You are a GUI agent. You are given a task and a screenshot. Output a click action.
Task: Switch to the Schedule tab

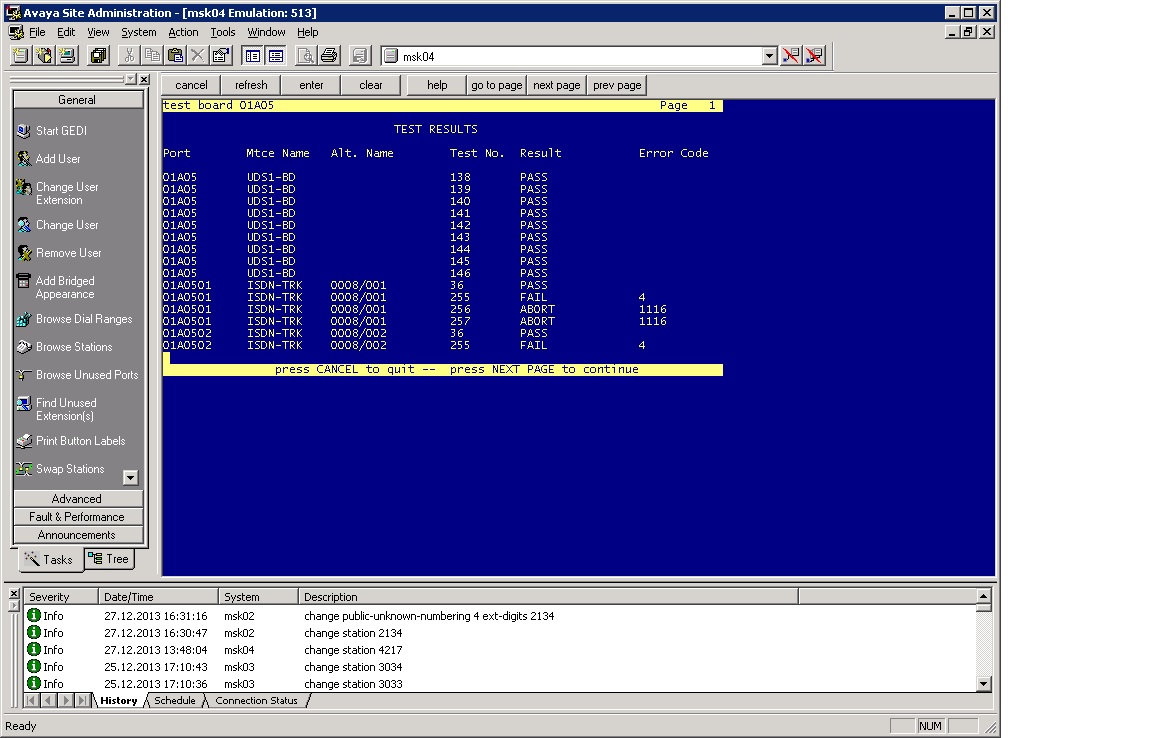tap(175, 701)
